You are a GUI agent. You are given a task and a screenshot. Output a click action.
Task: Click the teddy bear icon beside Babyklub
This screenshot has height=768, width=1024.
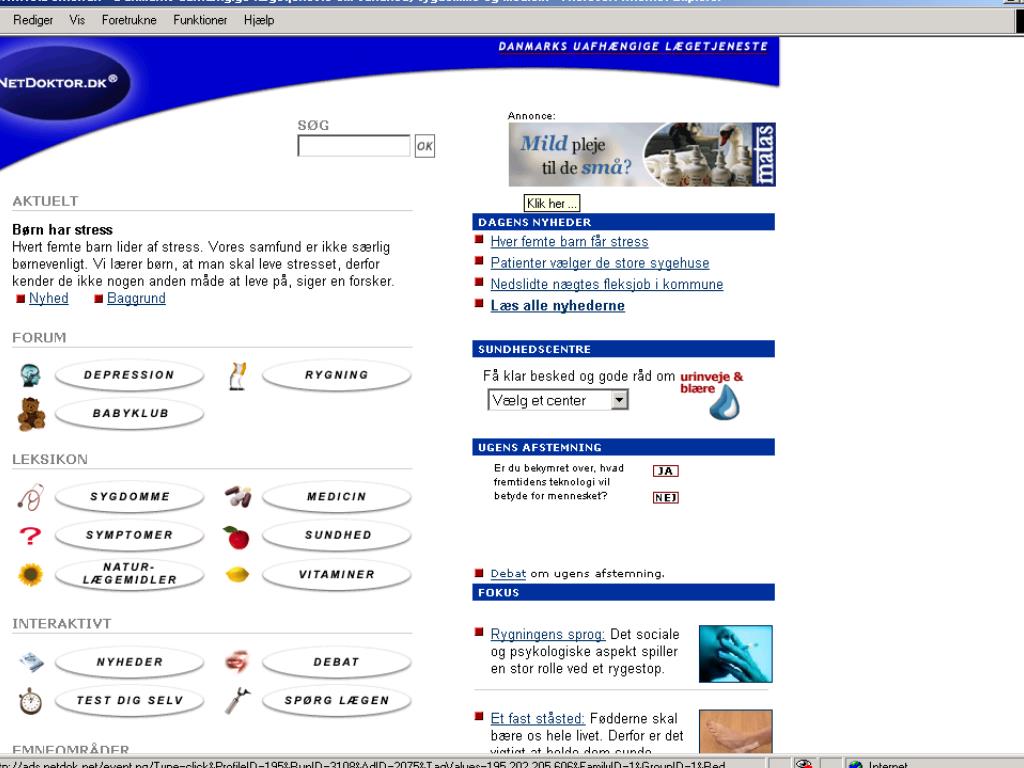(x=31, y=414)
